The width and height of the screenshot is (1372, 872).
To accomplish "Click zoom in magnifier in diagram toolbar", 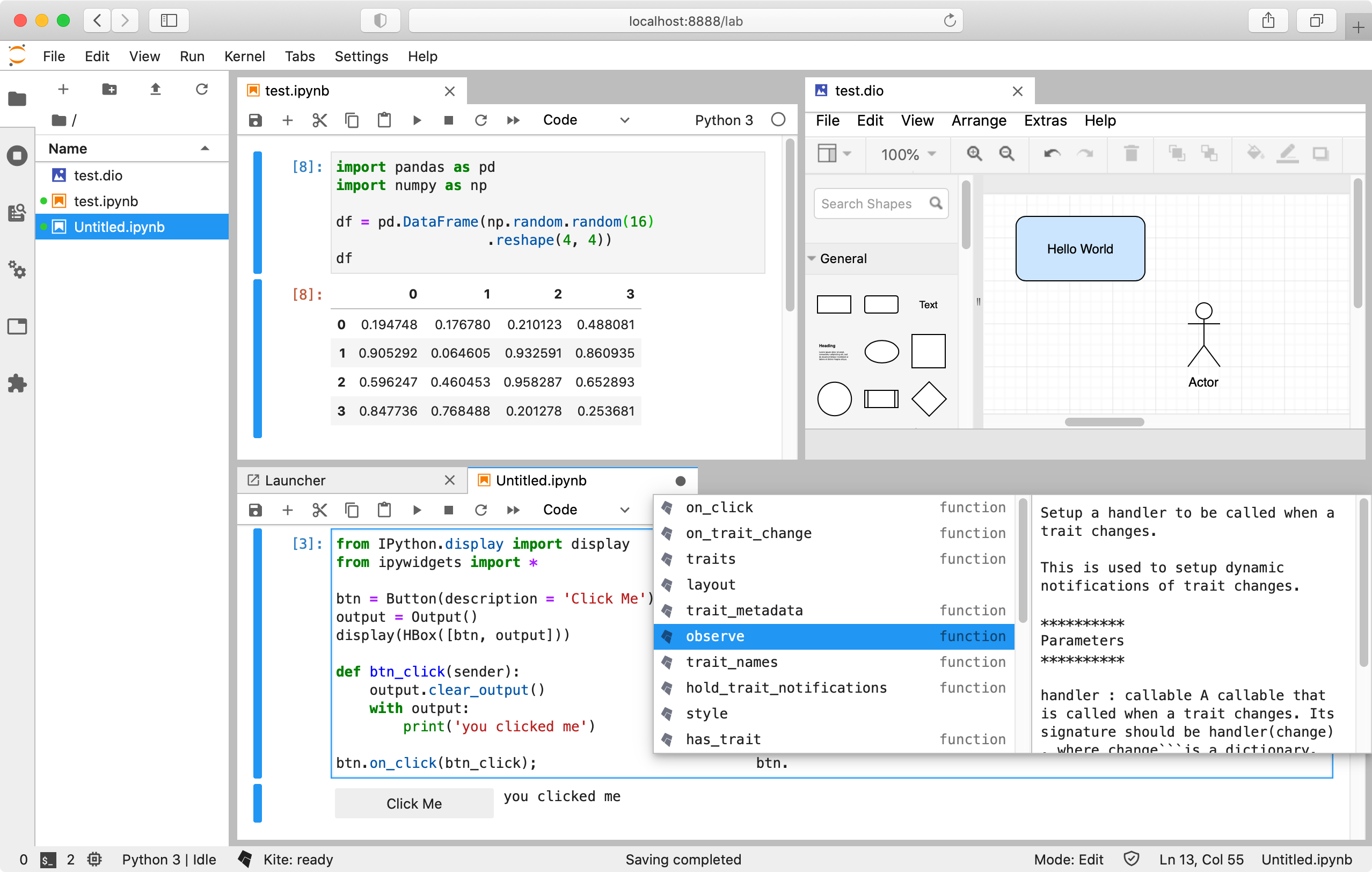I will coord(974,154).
